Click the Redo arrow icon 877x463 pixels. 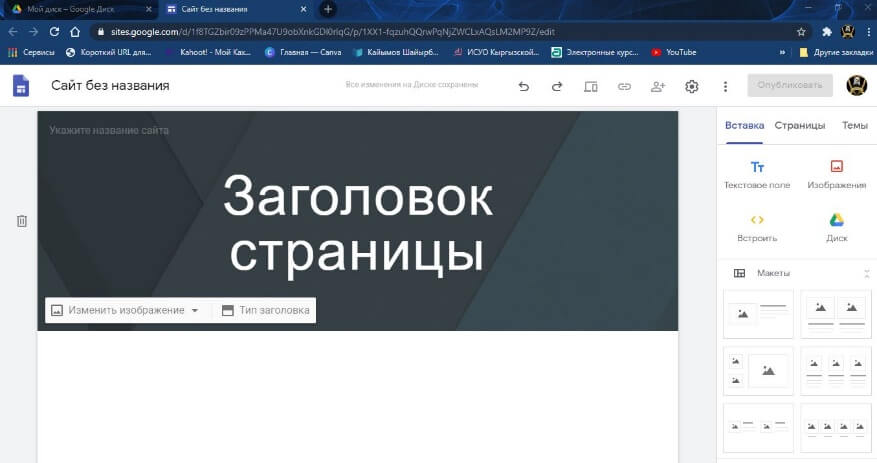(x=557, y=87)
